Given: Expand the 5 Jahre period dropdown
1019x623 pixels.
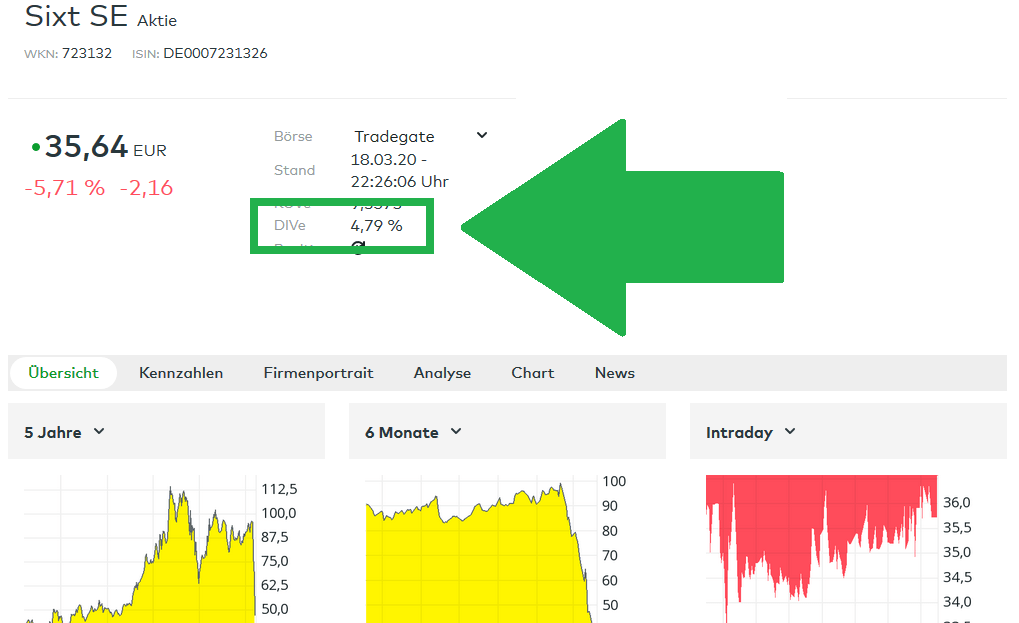Looking at the screenshot, I should coord(64,432).
